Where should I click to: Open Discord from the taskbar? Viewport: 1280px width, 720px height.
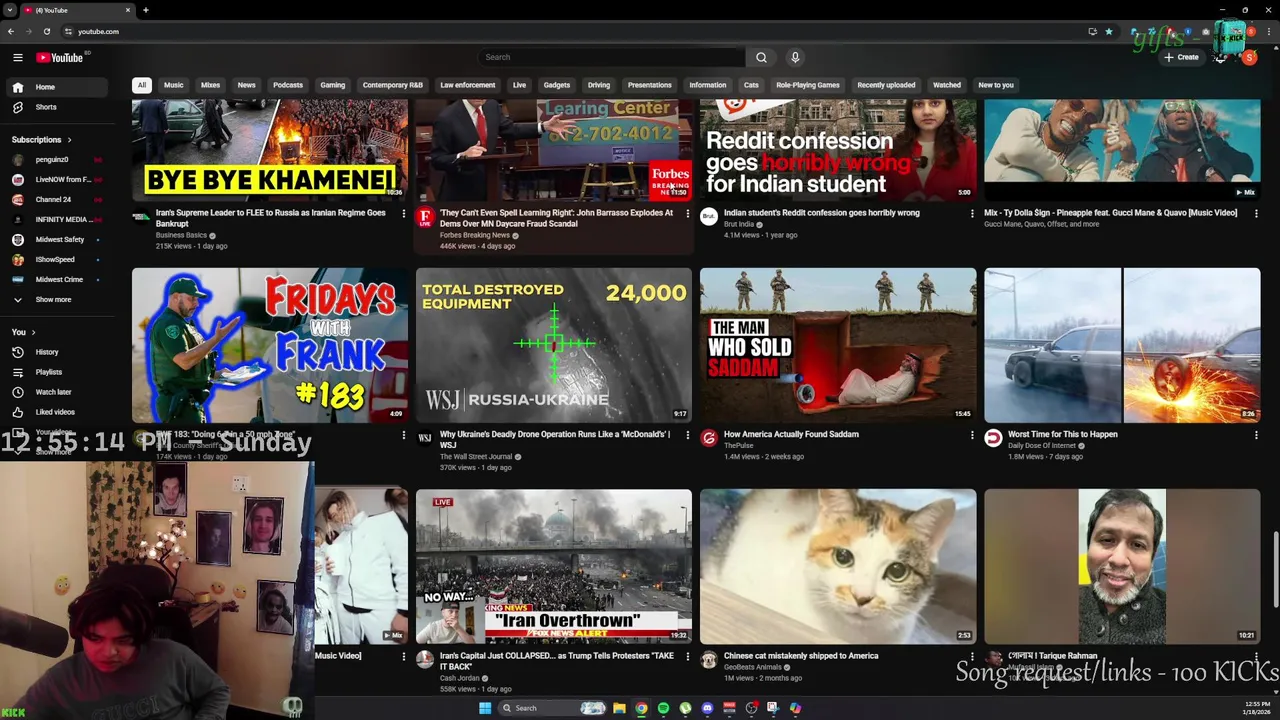point(707,708)
